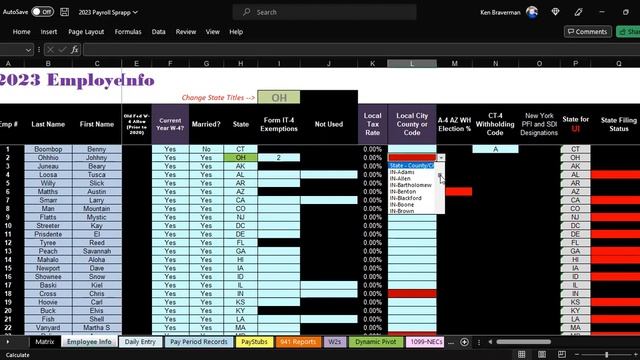Click into the Search box
The image size is (640, 360).
pos(324,12)
